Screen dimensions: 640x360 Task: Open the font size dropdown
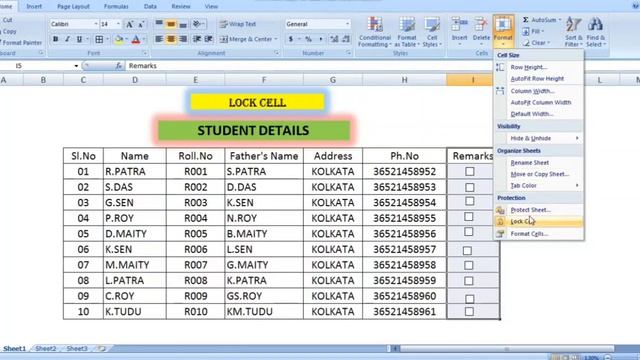click(x=118, y=24)
